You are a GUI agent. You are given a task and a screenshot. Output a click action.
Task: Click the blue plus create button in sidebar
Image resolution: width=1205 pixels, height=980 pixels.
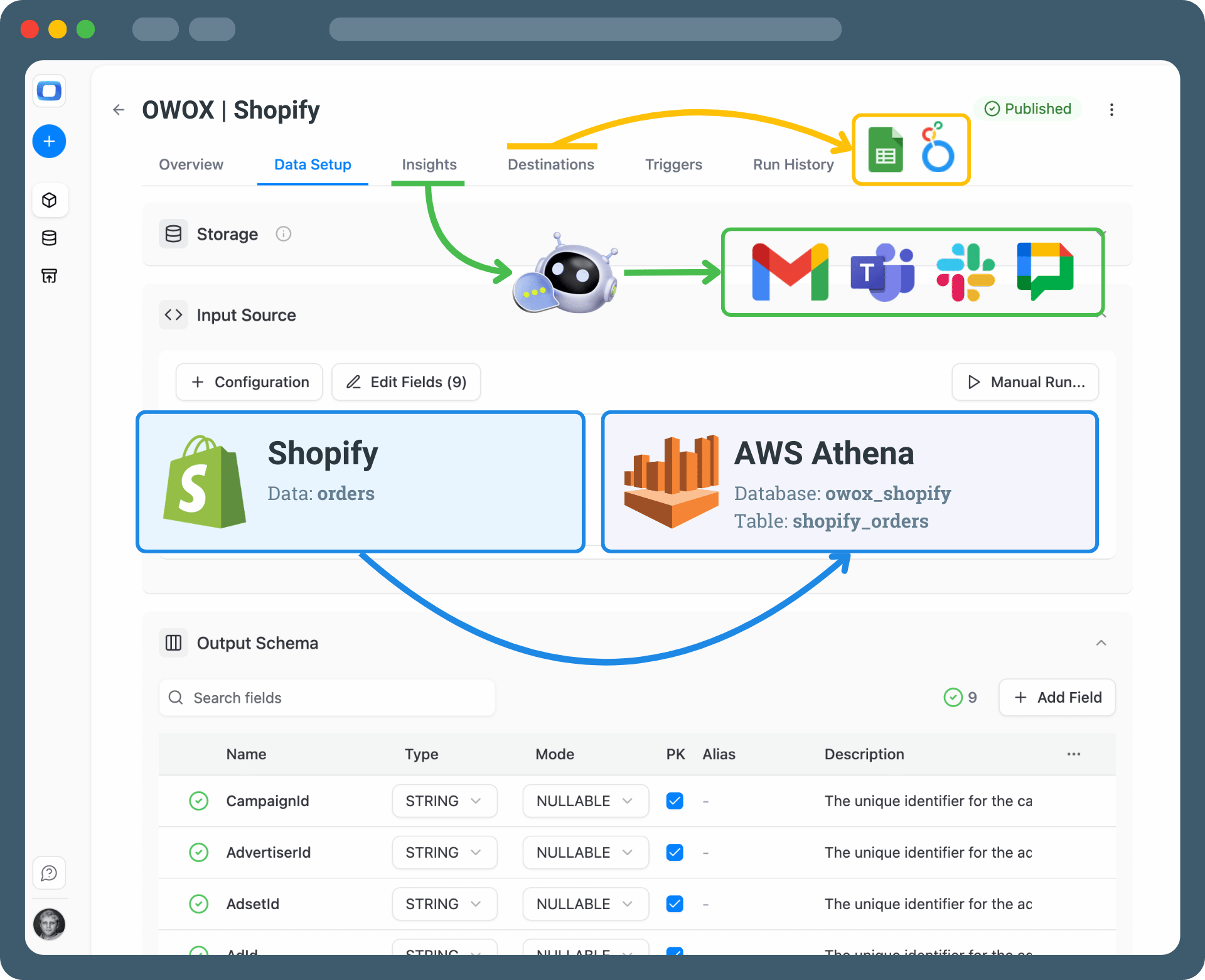(x=49, y=141)
